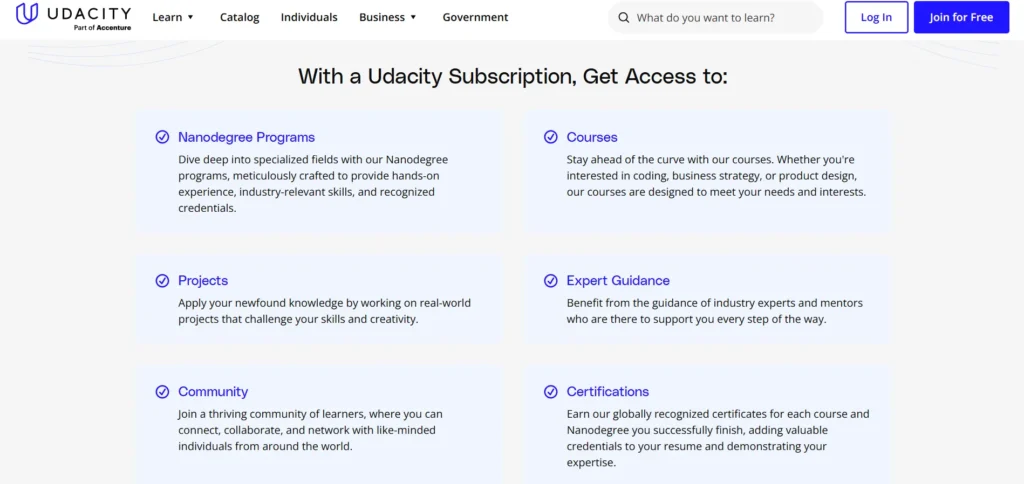
Task: Expand the Learn dropdown menu
Action: click(x=174, y=17)
